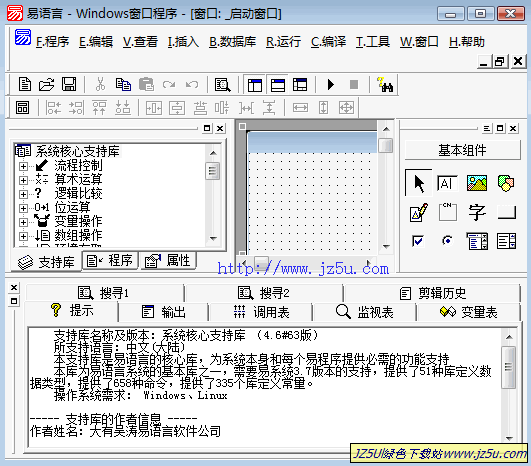Select the group box CN component
This screenshot has width=531, height=466.
point(447,212)
